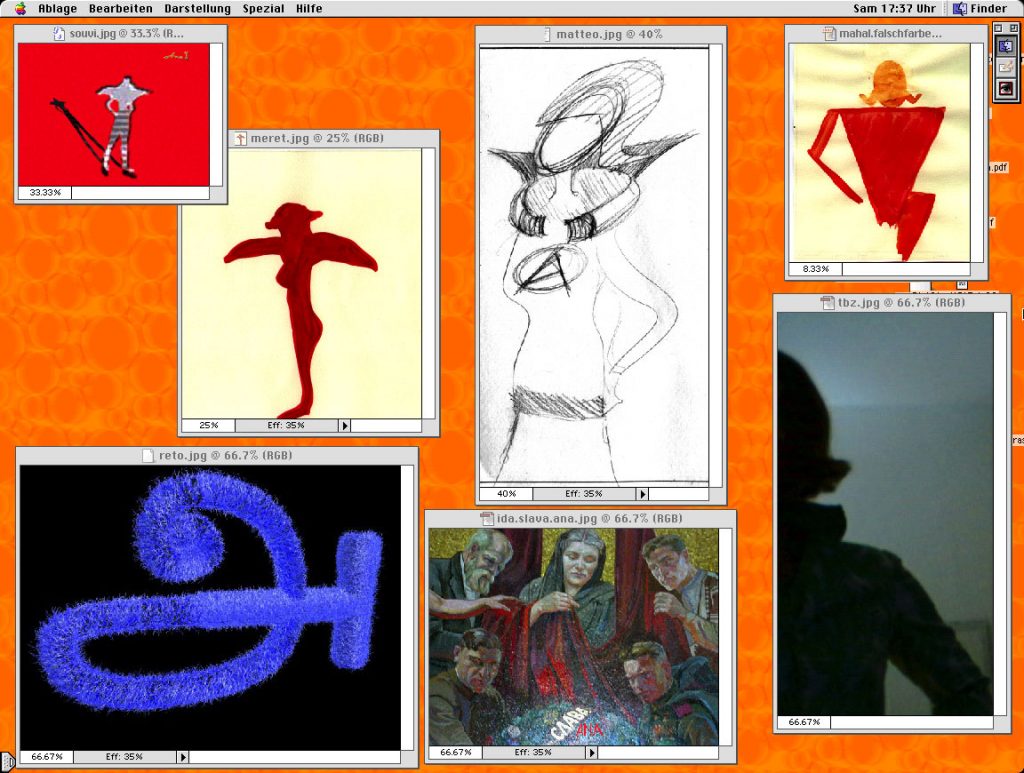Click the file icon in ida.slava.ana.jpg title bar

click(488, 519)
